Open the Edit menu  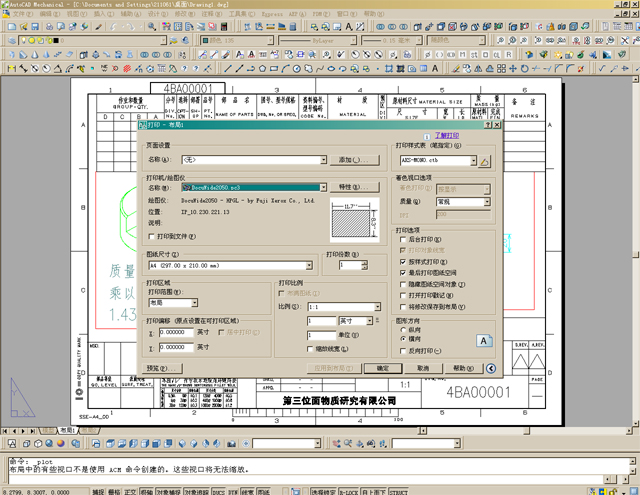pyautogui.click(x=49, y=14)
